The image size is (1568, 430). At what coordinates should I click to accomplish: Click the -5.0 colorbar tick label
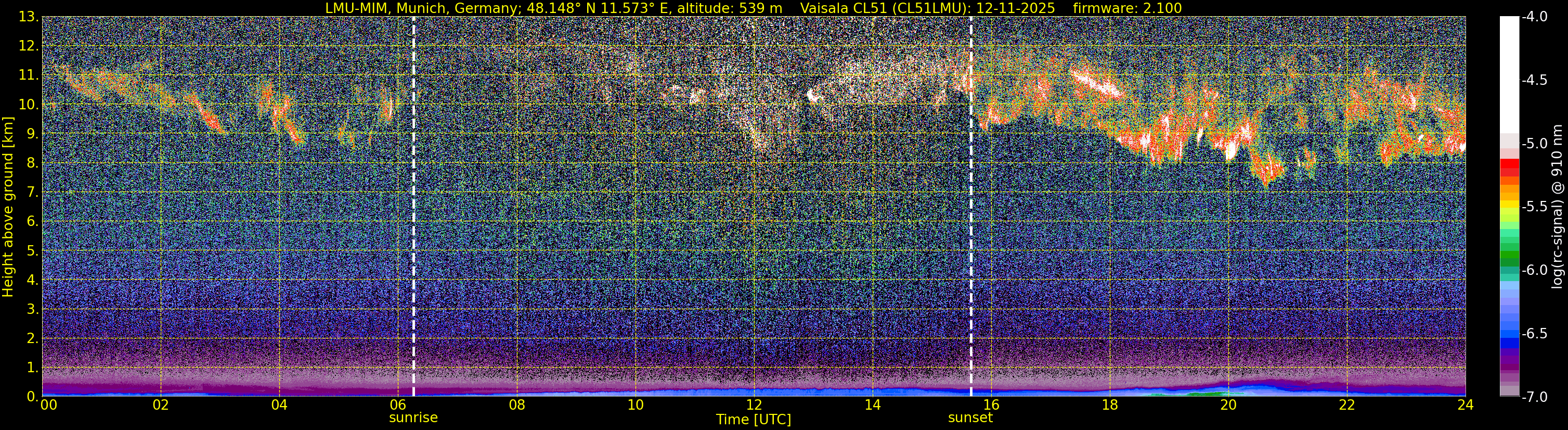click(x=1534, y=143)
